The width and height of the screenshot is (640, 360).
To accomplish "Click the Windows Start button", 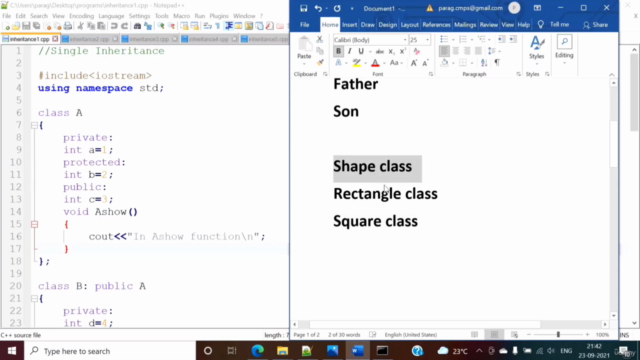I will 12,351.
